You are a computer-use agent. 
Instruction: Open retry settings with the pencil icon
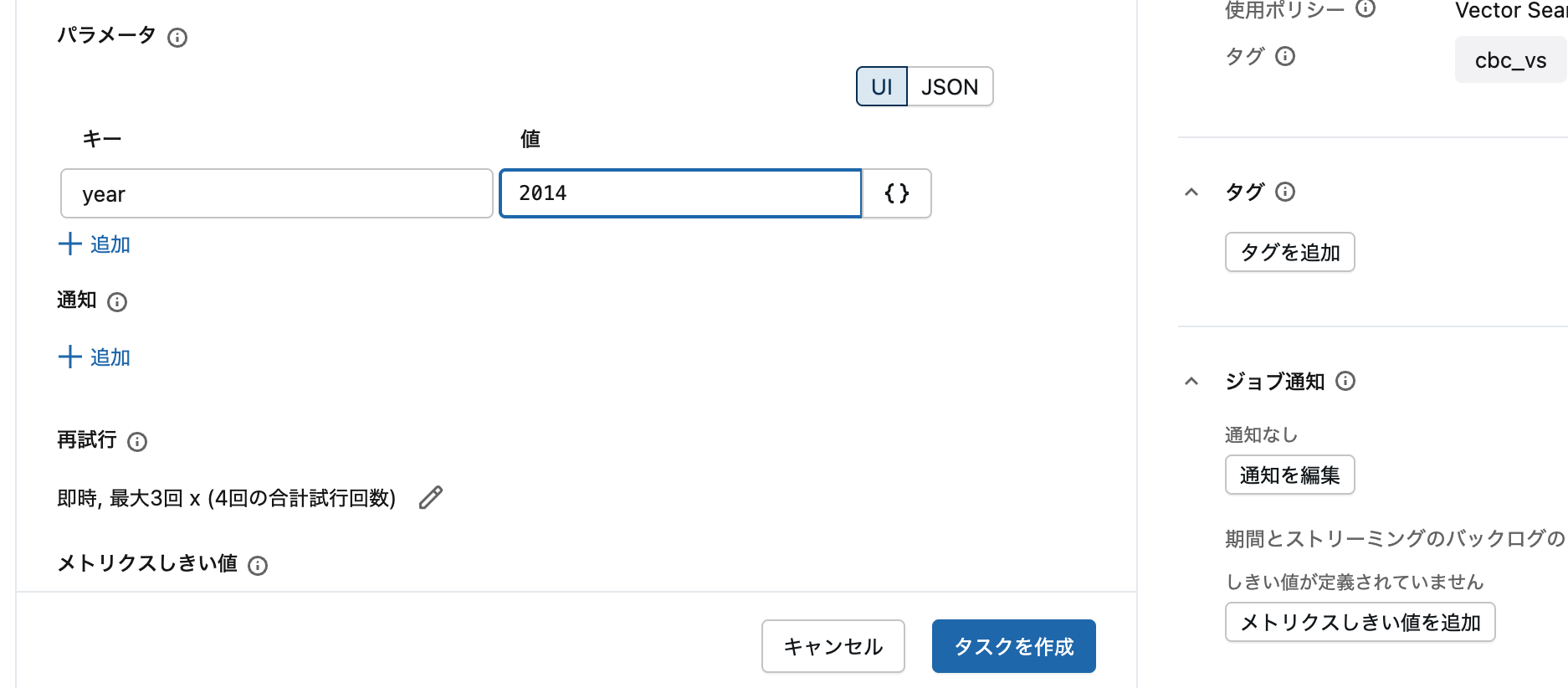click(x=429, y=497)
